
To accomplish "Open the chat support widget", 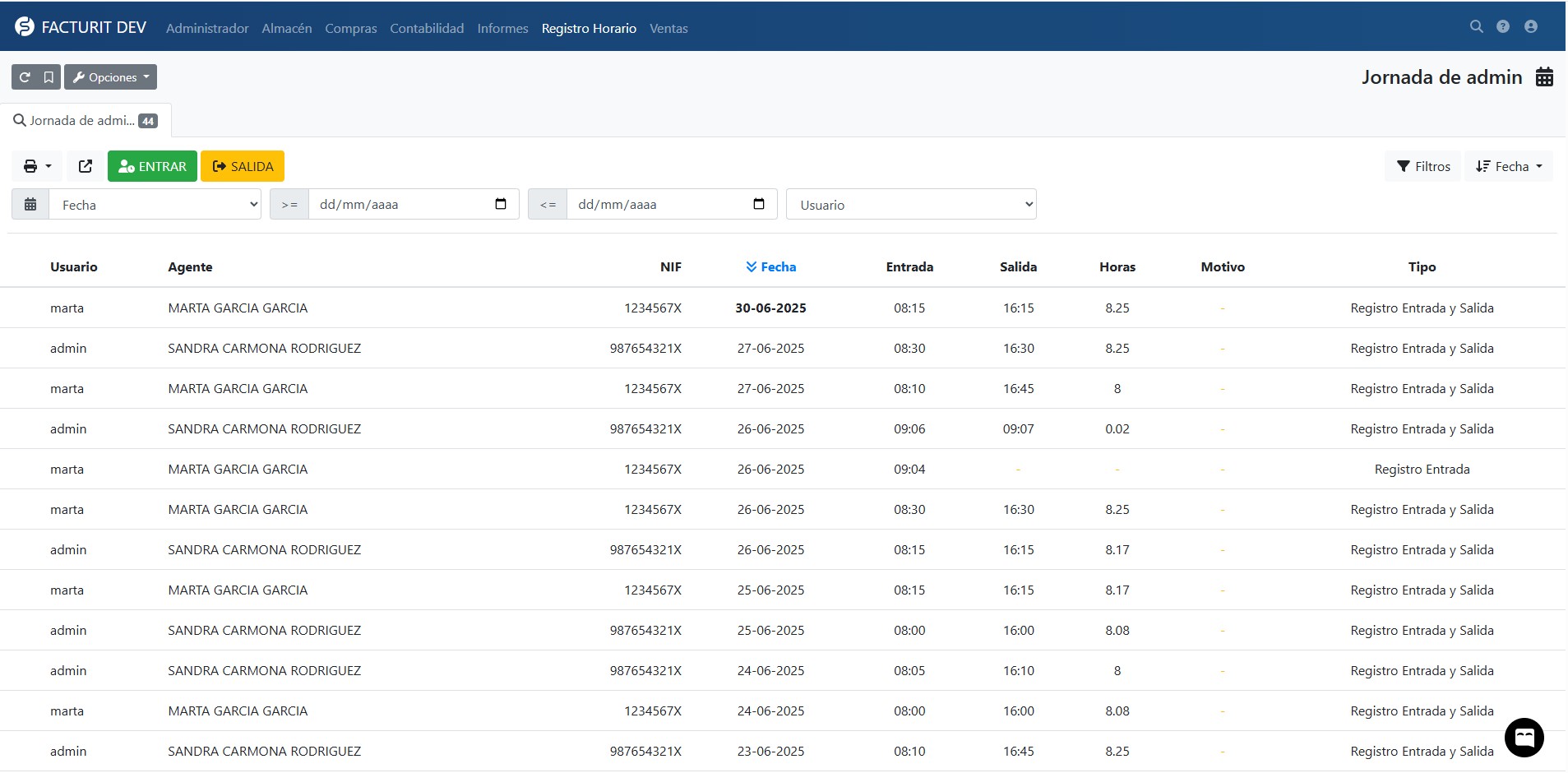I will tap(1524, 737).
